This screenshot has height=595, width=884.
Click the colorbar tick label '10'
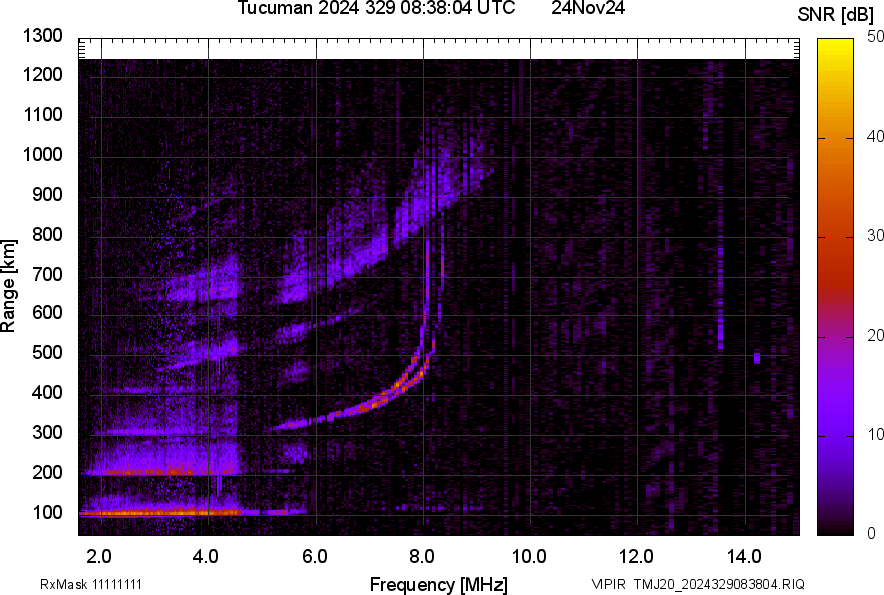pyautogui.click(x=875, y=434)
